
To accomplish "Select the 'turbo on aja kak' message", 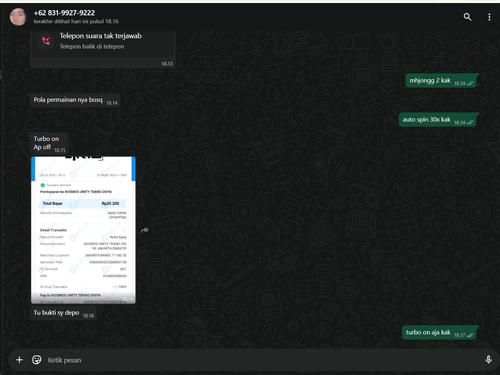I will click(439, 332).
